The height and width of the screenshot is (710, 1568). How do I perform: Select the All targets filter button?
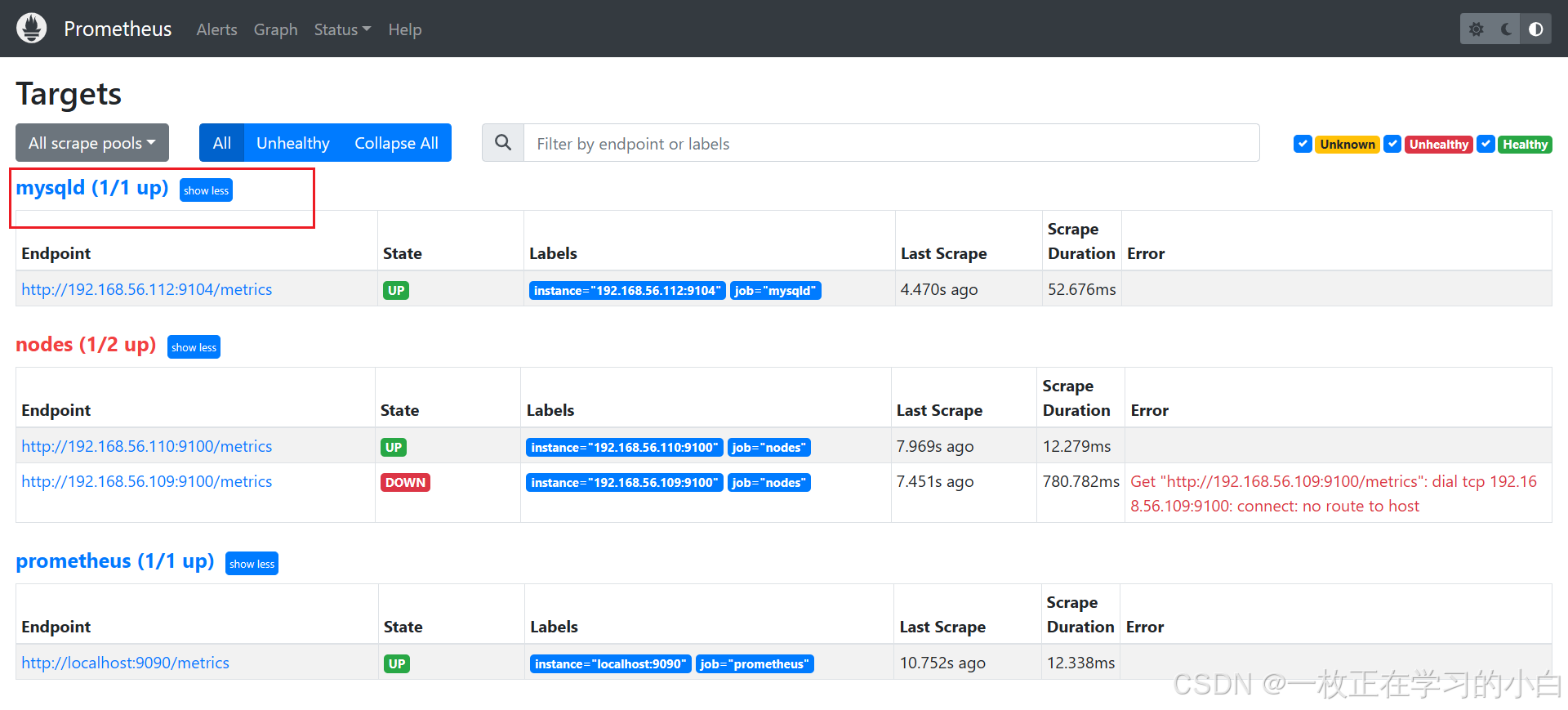pyautogui.click(x=221, y=143)
